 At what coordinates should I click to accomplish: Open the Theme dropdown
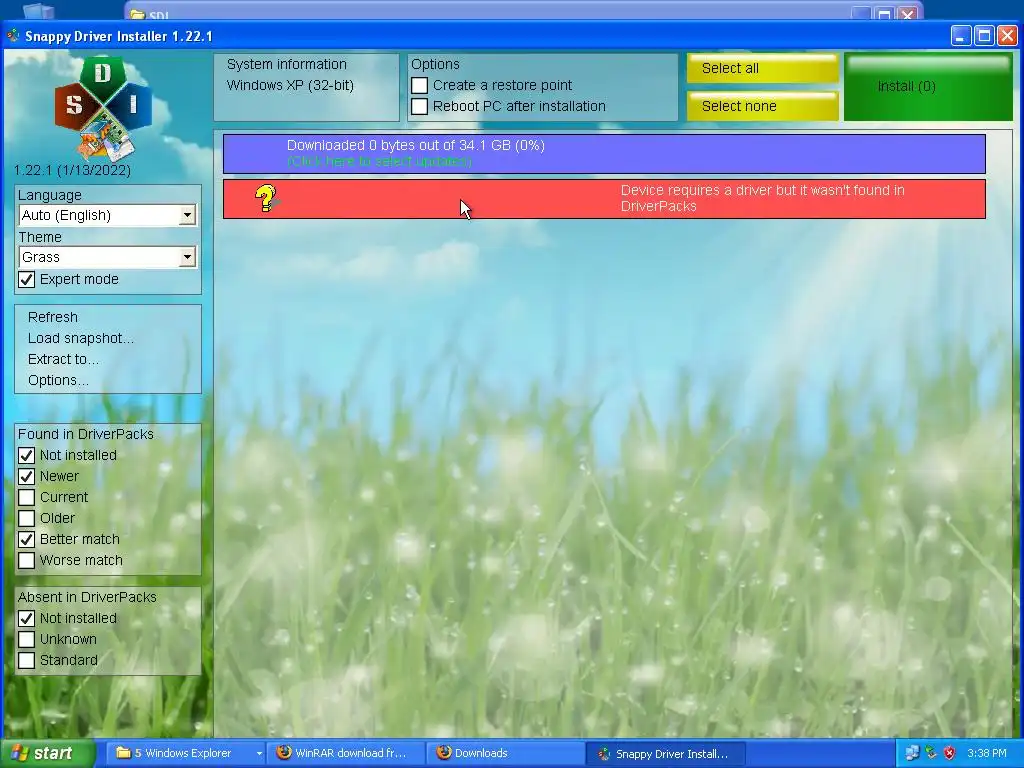pyautogui.click(x=187, y=257)
